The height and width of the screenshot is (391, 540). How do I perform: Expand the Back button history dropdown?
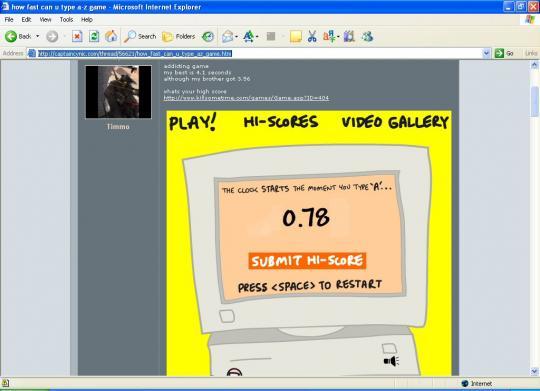pyautogui.click(x=38, y=37)
